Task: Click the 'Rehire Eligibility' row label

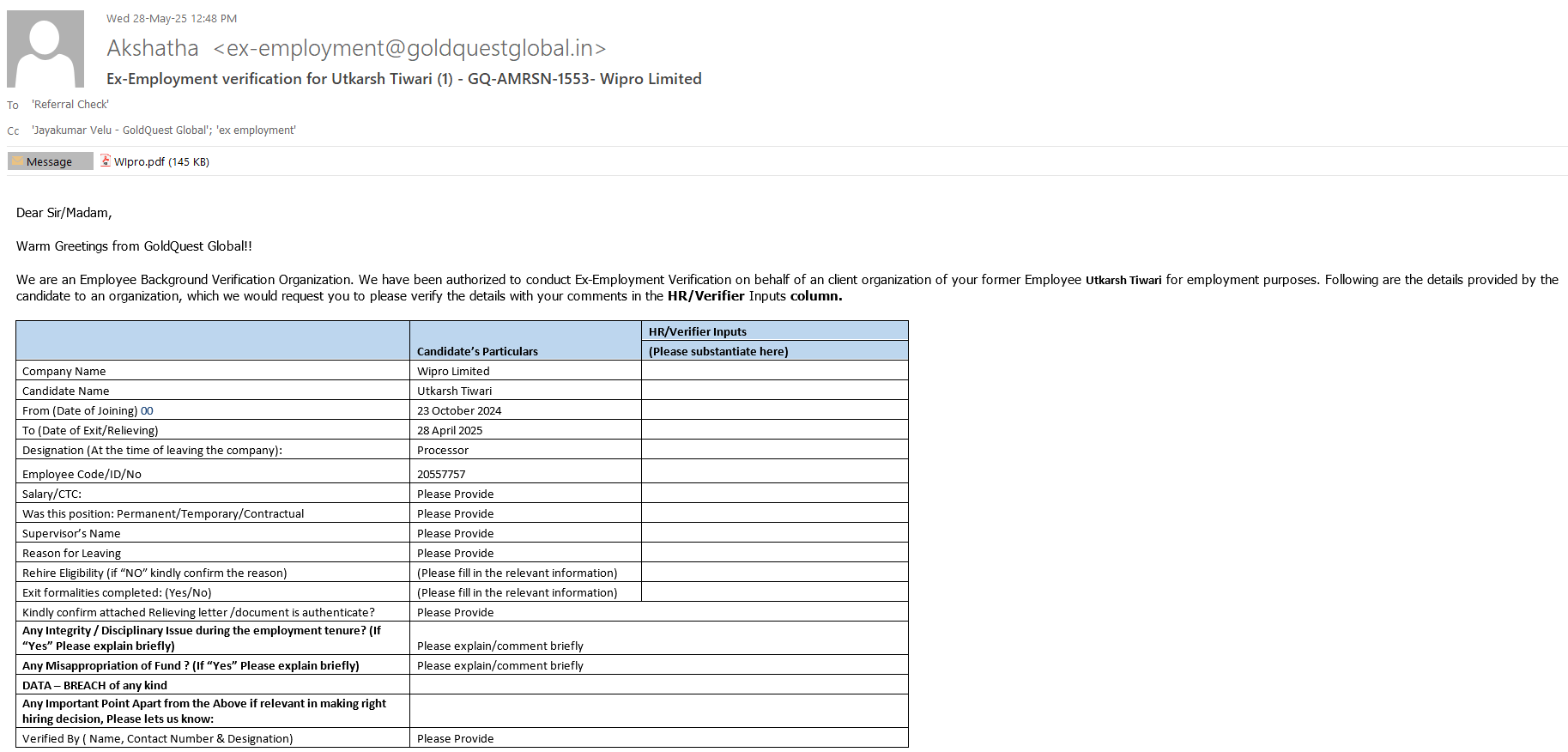Action: (x=154, y=573)
